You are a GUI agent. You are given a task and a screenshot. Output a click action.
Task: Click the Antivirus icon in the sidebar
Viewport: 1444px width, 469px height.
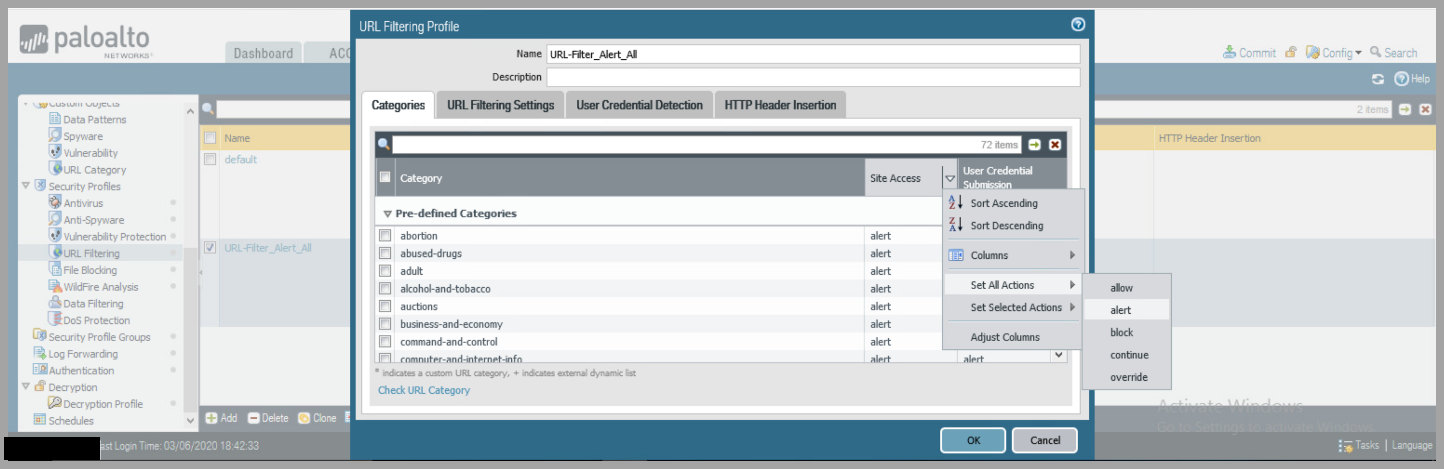tap(56, 203)
